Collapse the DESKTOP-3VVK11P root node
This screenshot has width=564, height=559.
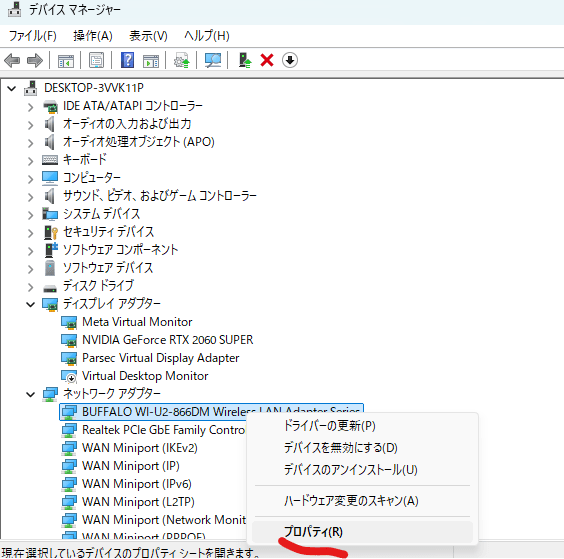[12, 88]
